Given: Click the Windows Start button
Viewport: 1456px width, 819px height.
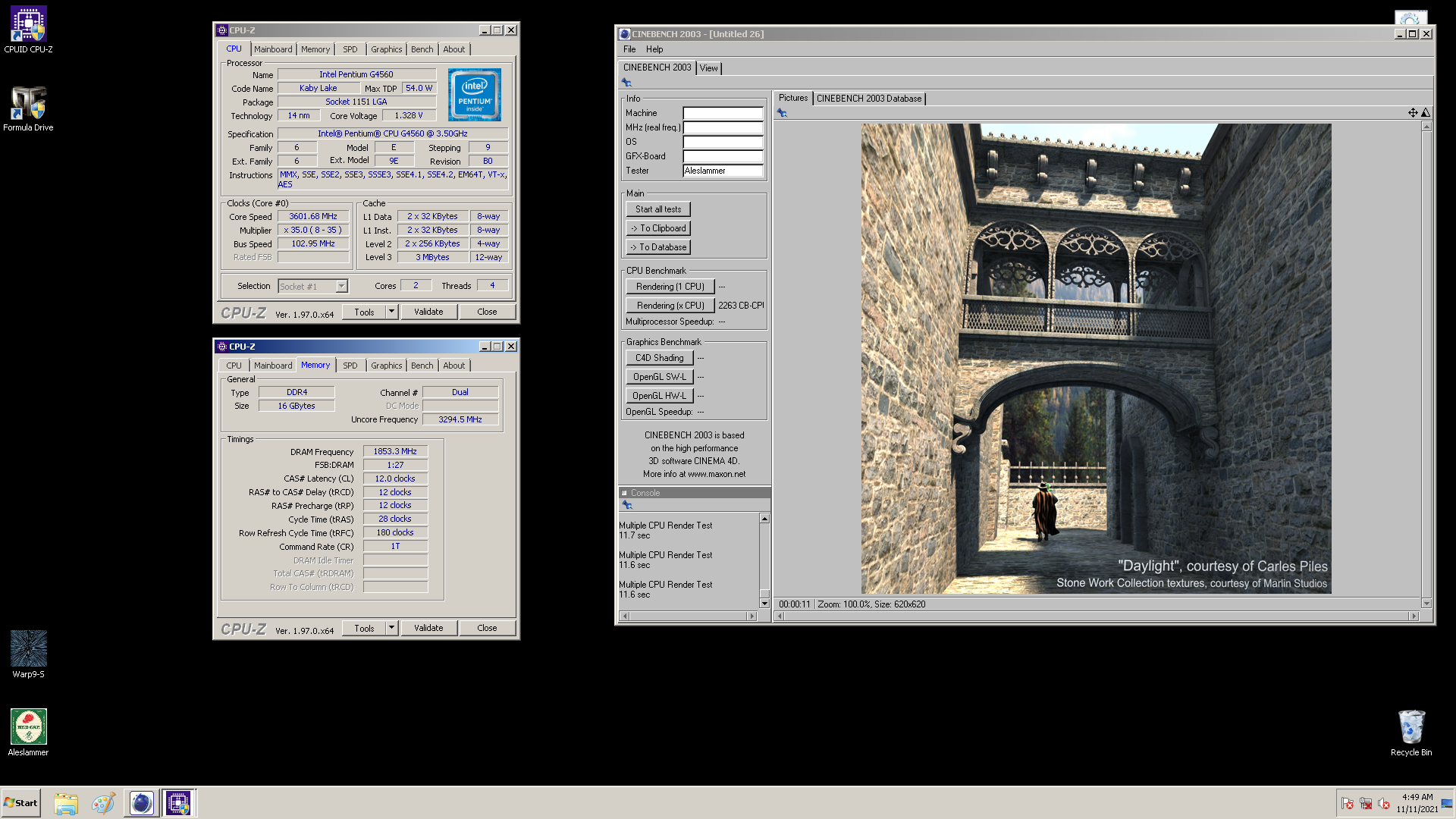Looking at the screenshot, I should (21, 803).
